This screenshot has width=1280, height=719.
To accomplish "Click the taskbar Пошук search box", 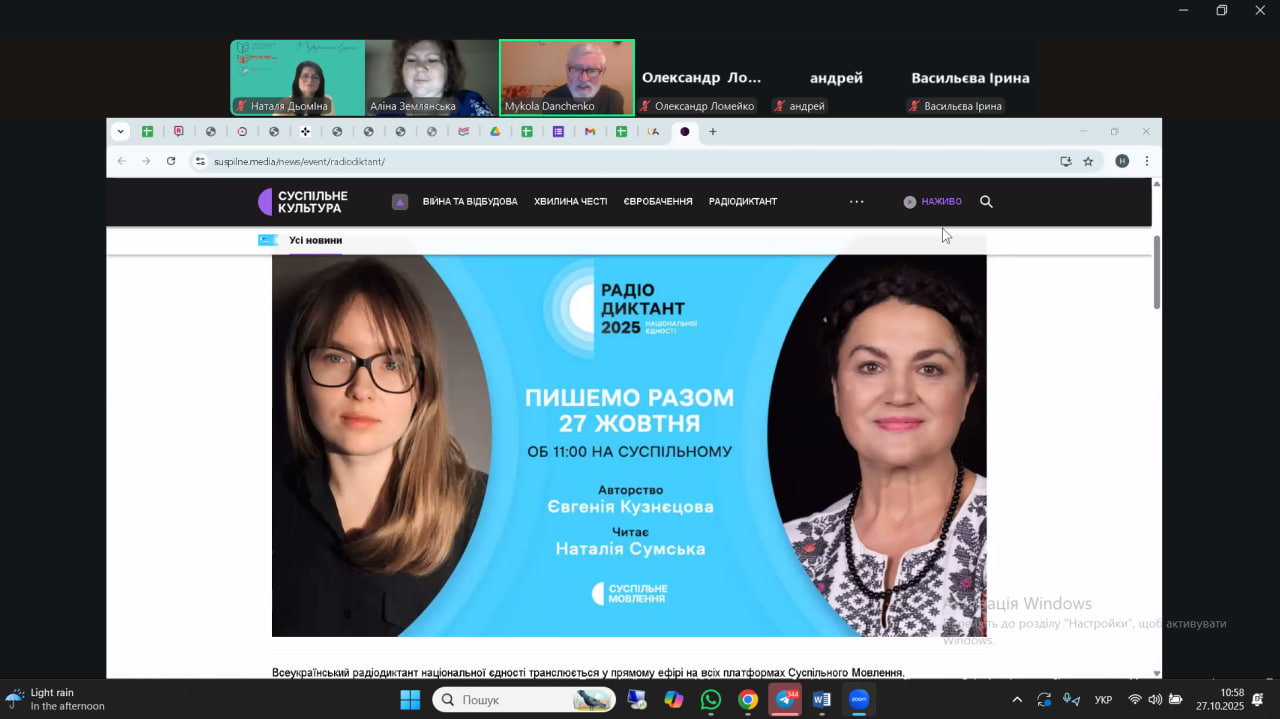I will [x=524, y=700].
